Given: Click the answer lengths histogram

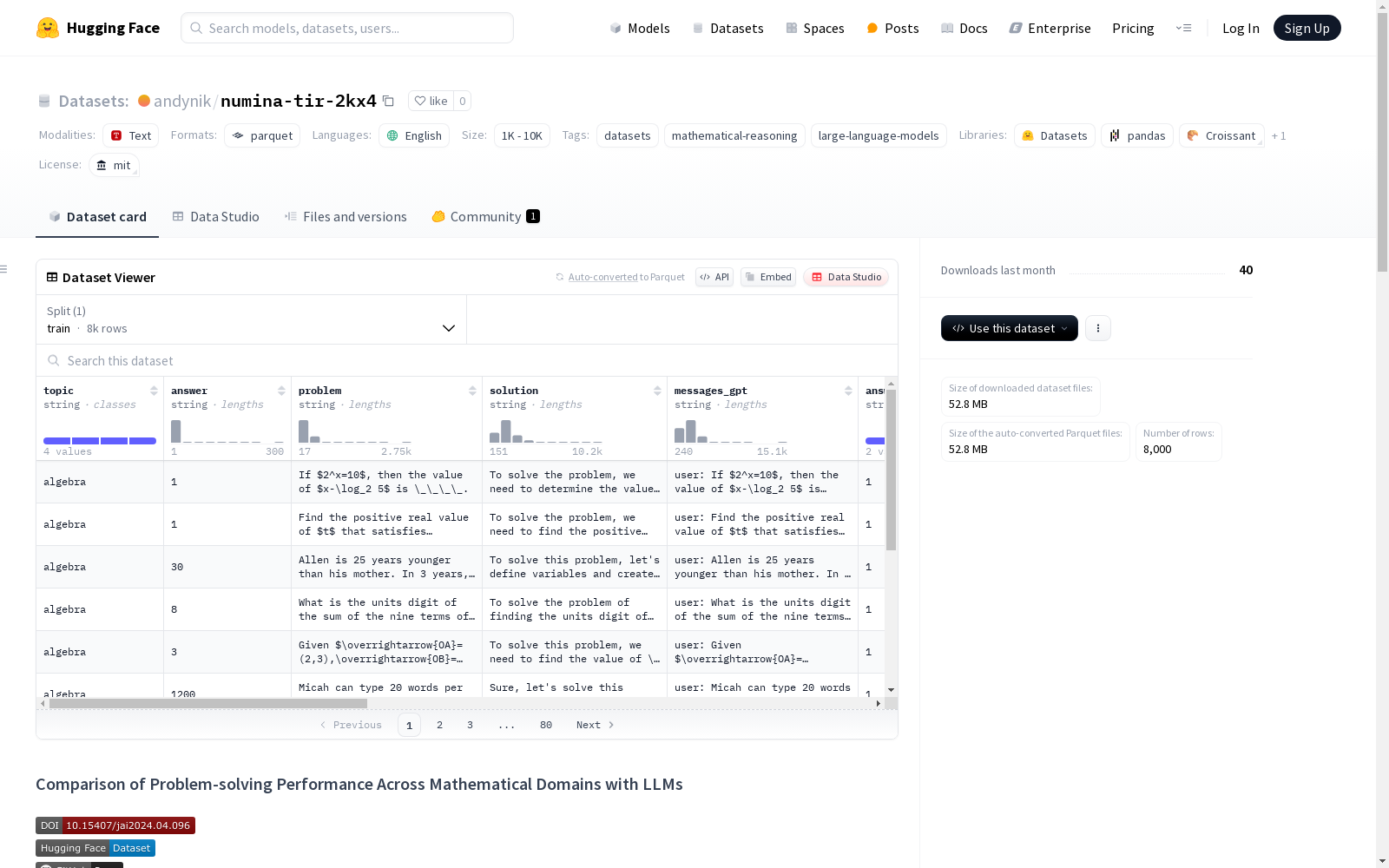Looking at the screenshot, I should point(227,431).
